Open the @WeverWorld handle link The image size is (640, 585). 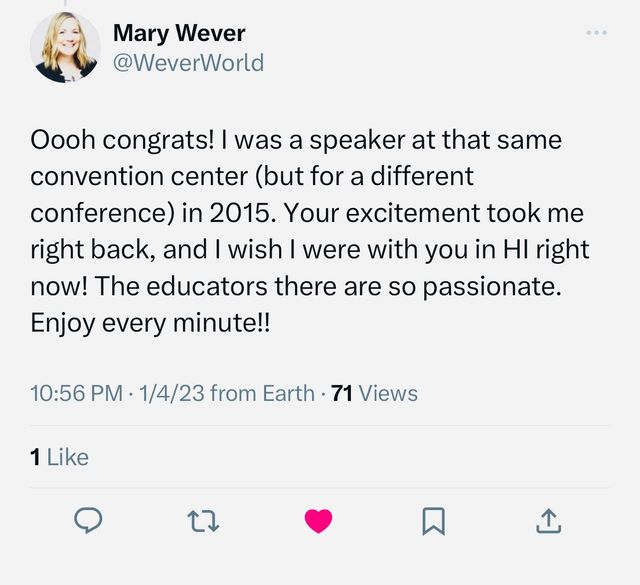(188, 62)
